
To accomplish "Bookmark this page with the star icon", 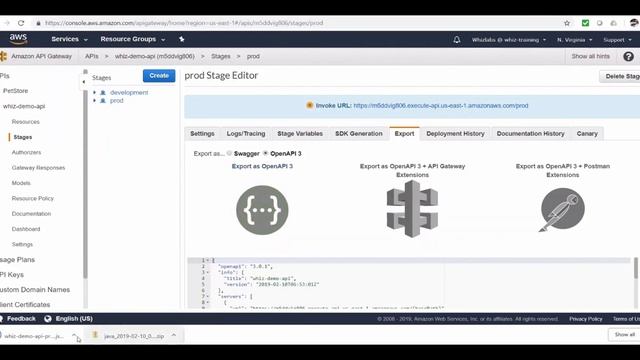I will tap(567, 23).
